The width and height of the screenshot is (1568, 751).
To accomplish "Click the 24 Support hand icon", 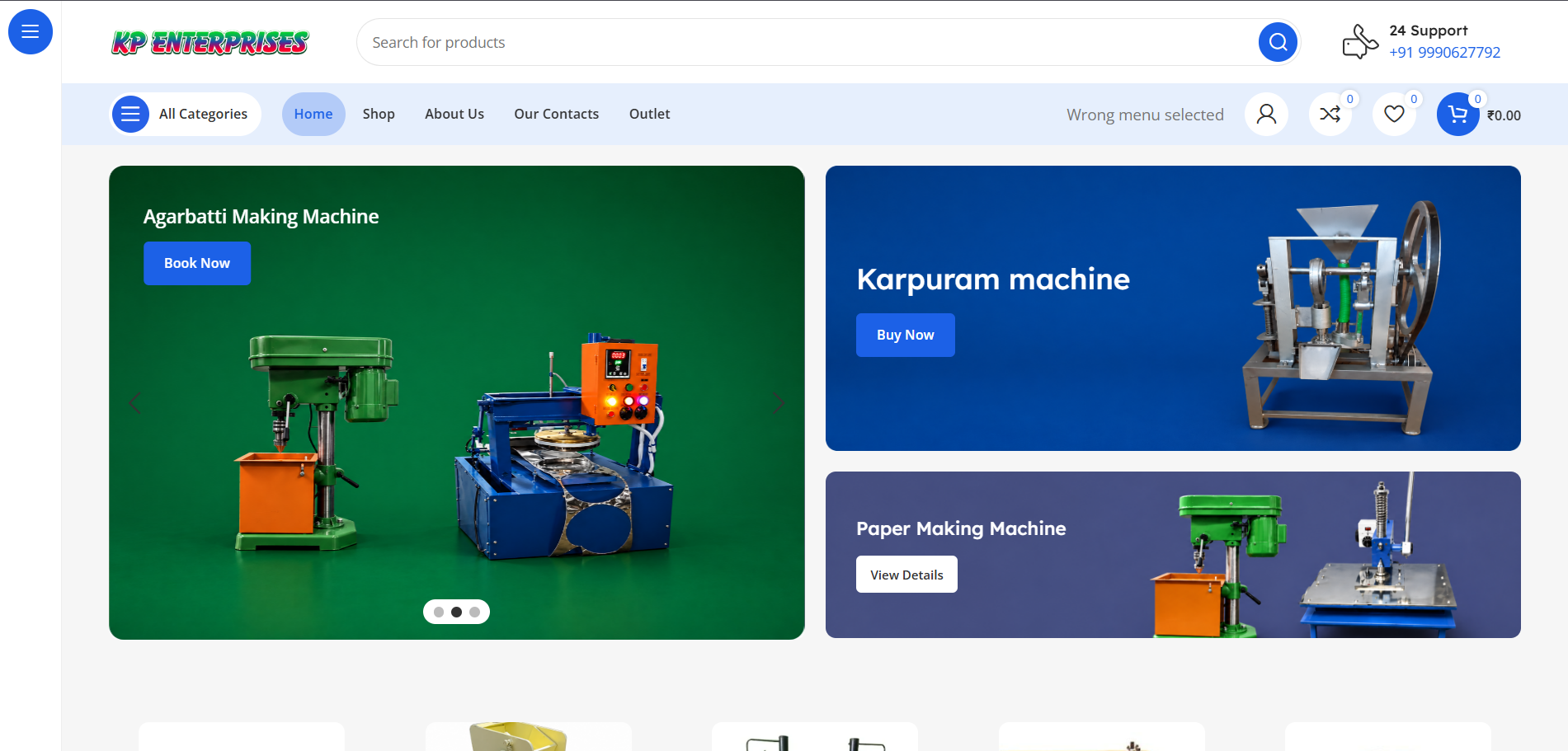I will pos(1360,42).
